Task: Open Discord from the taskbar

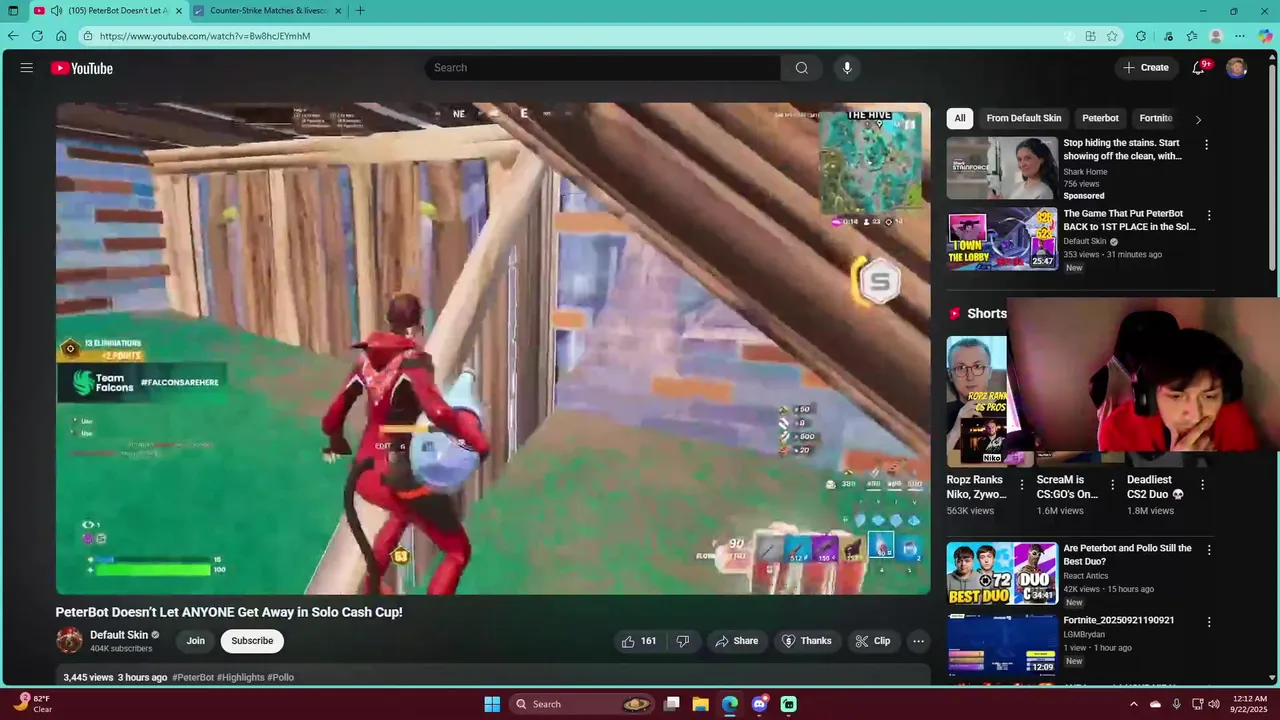Action: tap(759, 704)
